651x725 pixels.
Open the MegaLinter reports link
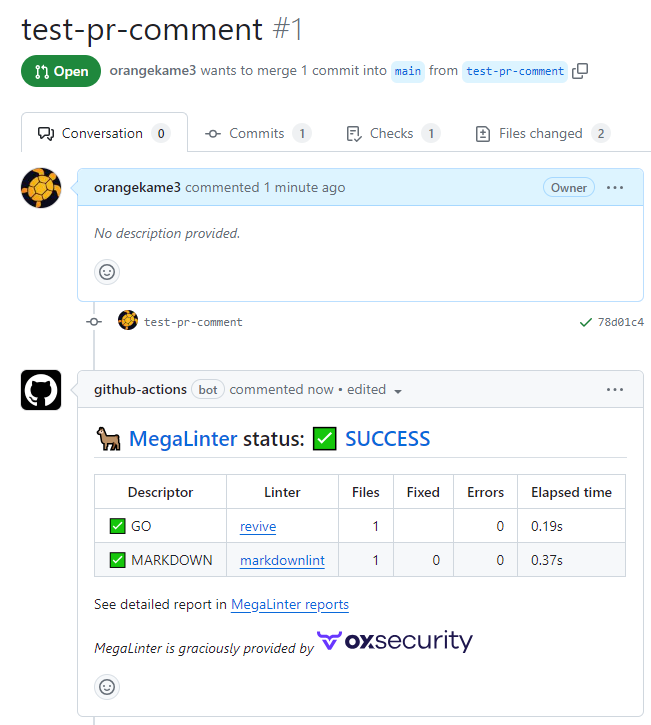[290, 604]
